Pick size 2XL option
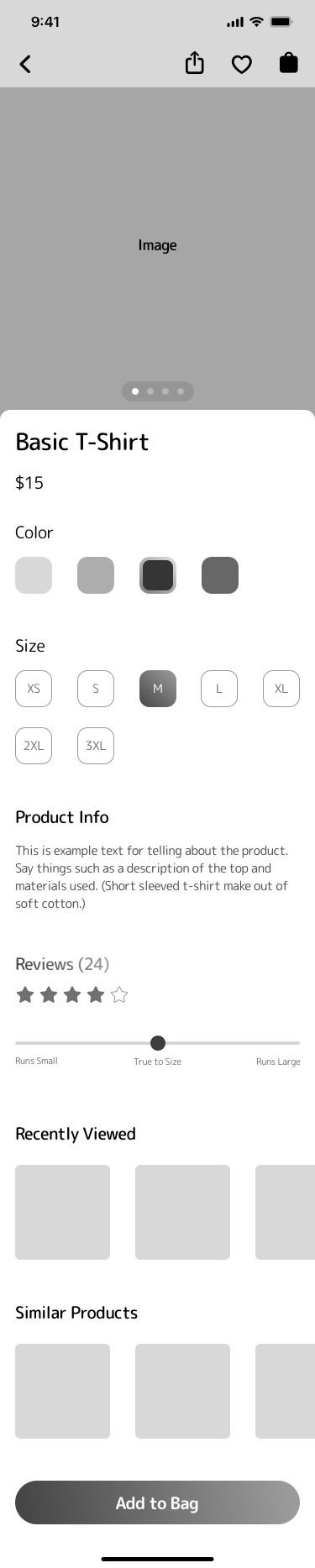Screen dimensions: 315x1568 point(34,746)
